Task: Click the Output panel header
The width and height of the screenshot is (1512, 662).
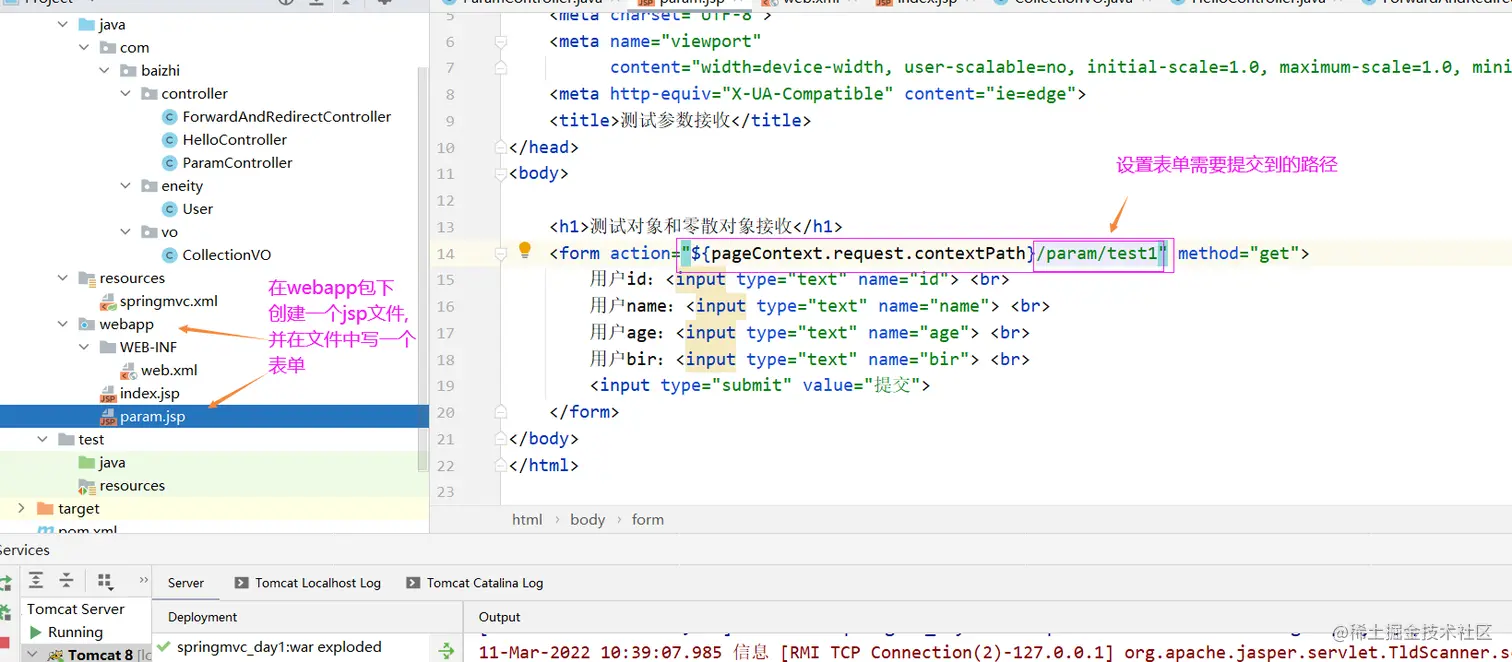Action: tap(500, 617)
